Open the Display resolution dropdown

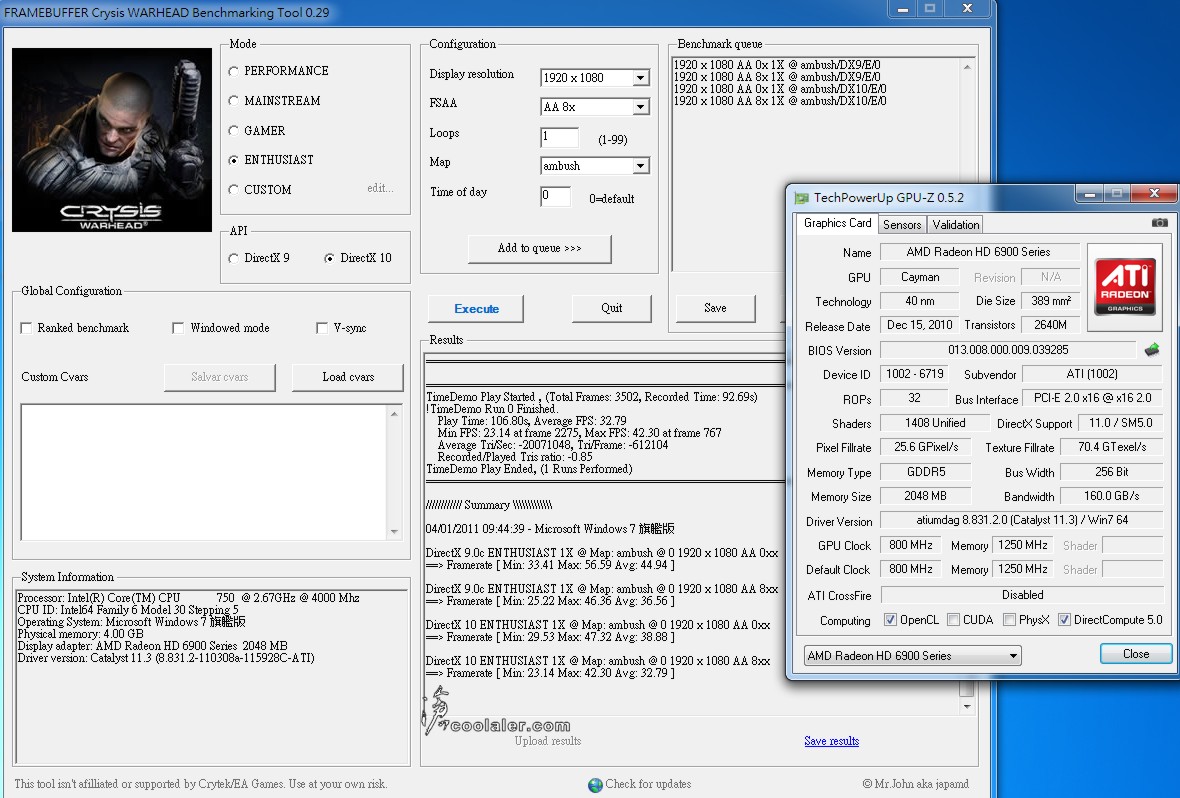click(640, 78)
